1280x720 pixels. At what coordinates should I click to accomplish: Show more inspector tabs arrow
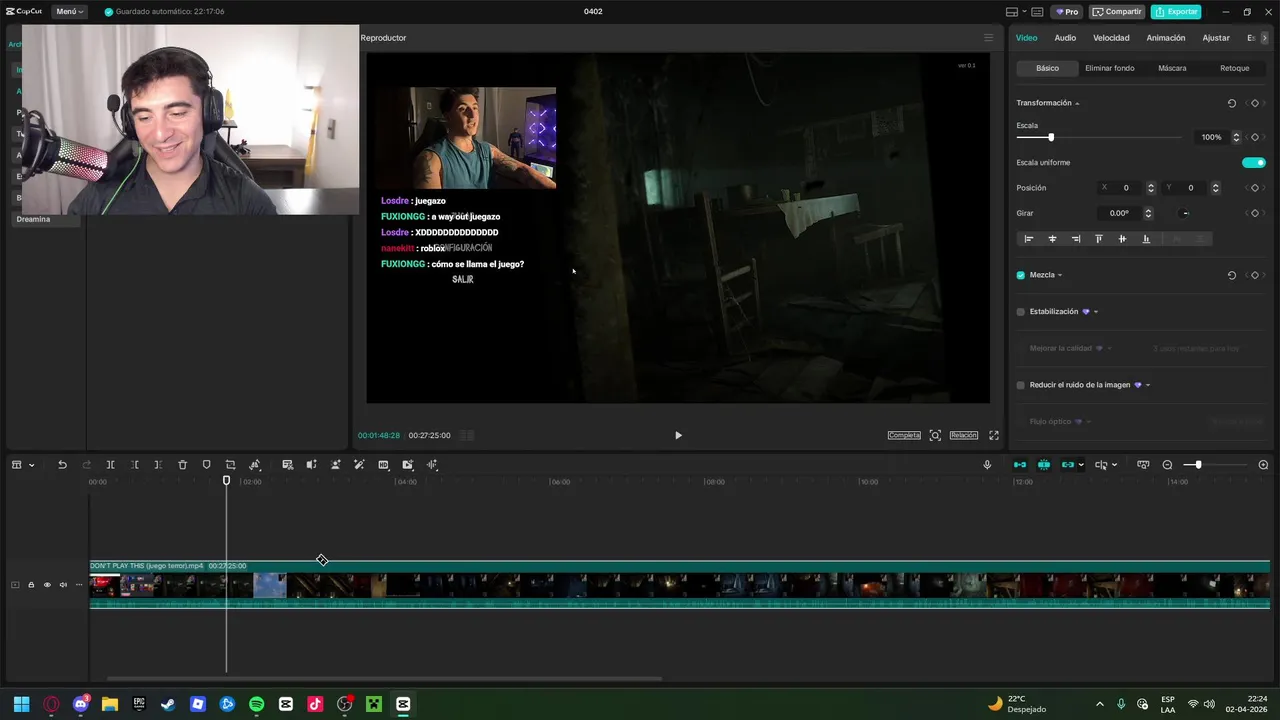1264,38
